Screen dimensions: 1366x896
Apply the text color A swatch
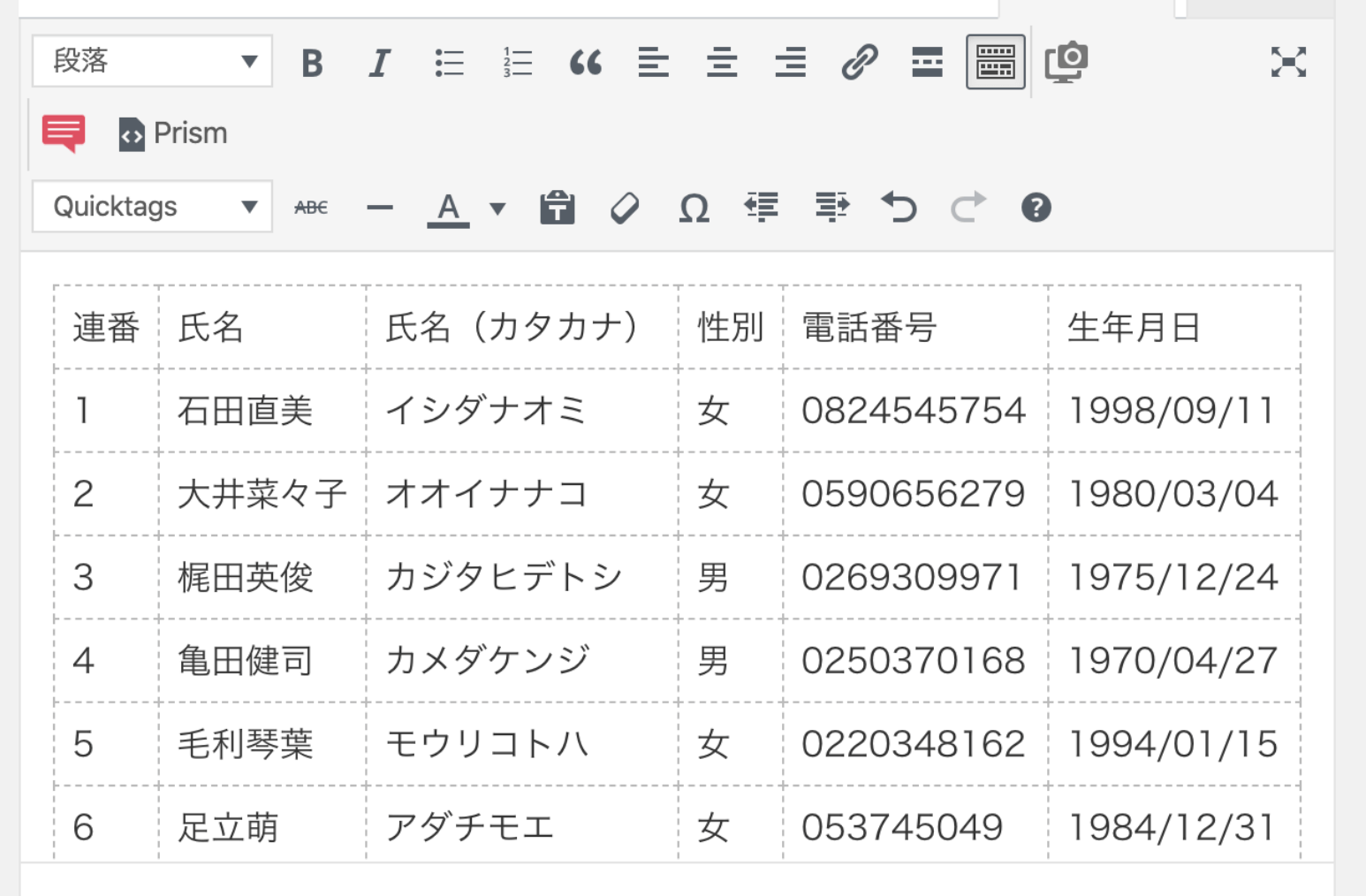coord(448,209)
